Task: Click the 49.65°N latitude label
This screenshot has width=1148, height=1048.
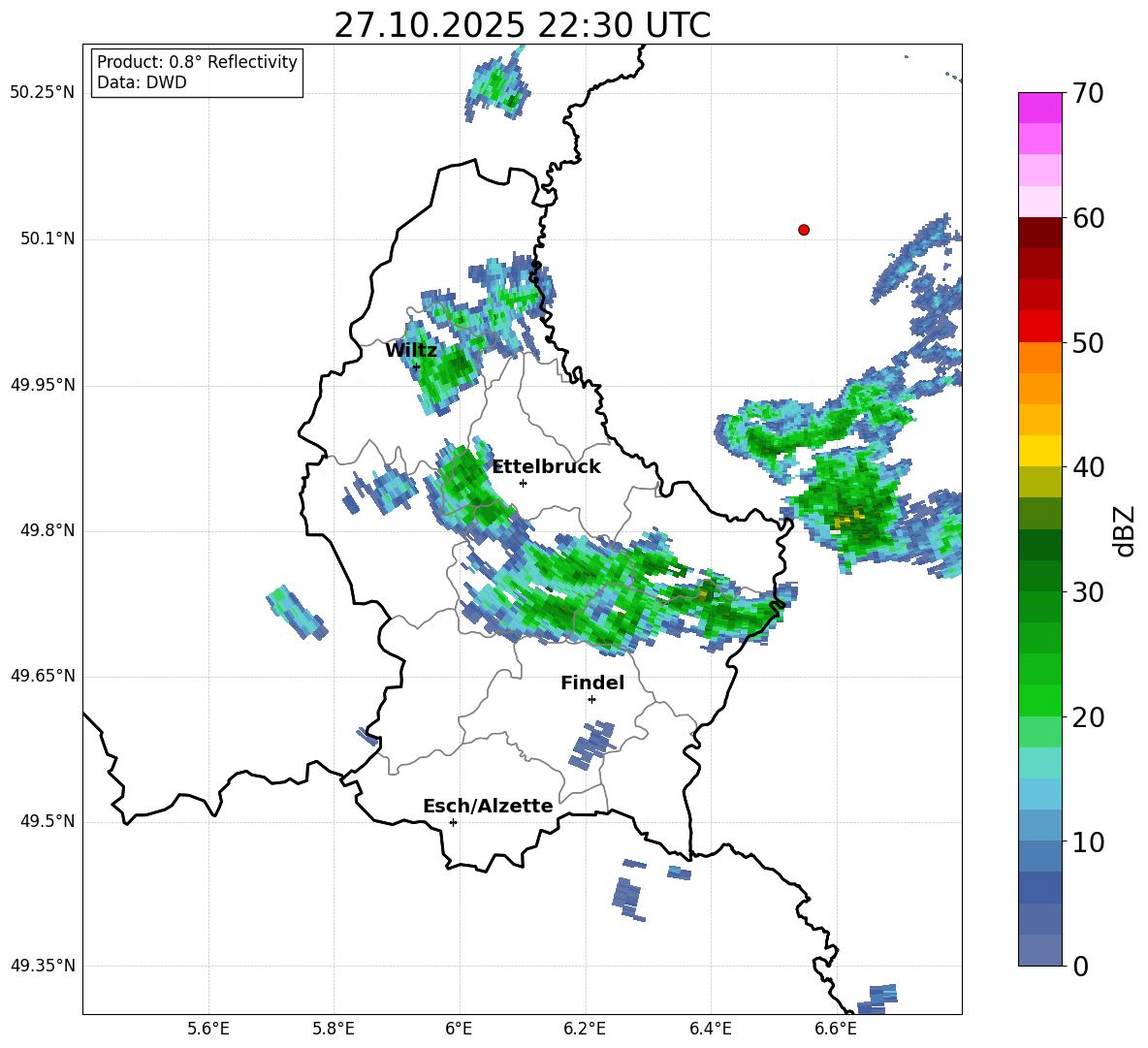Action: click(43, 676)
